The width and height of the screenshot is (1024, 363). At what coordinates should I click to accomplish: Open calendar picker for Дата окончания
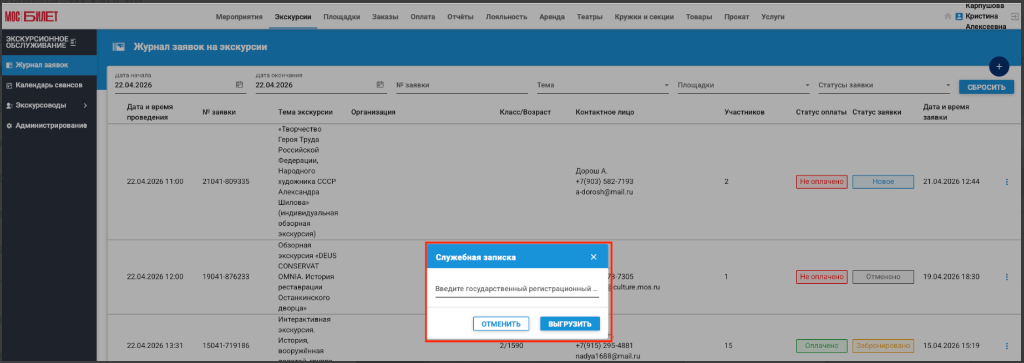380,85
